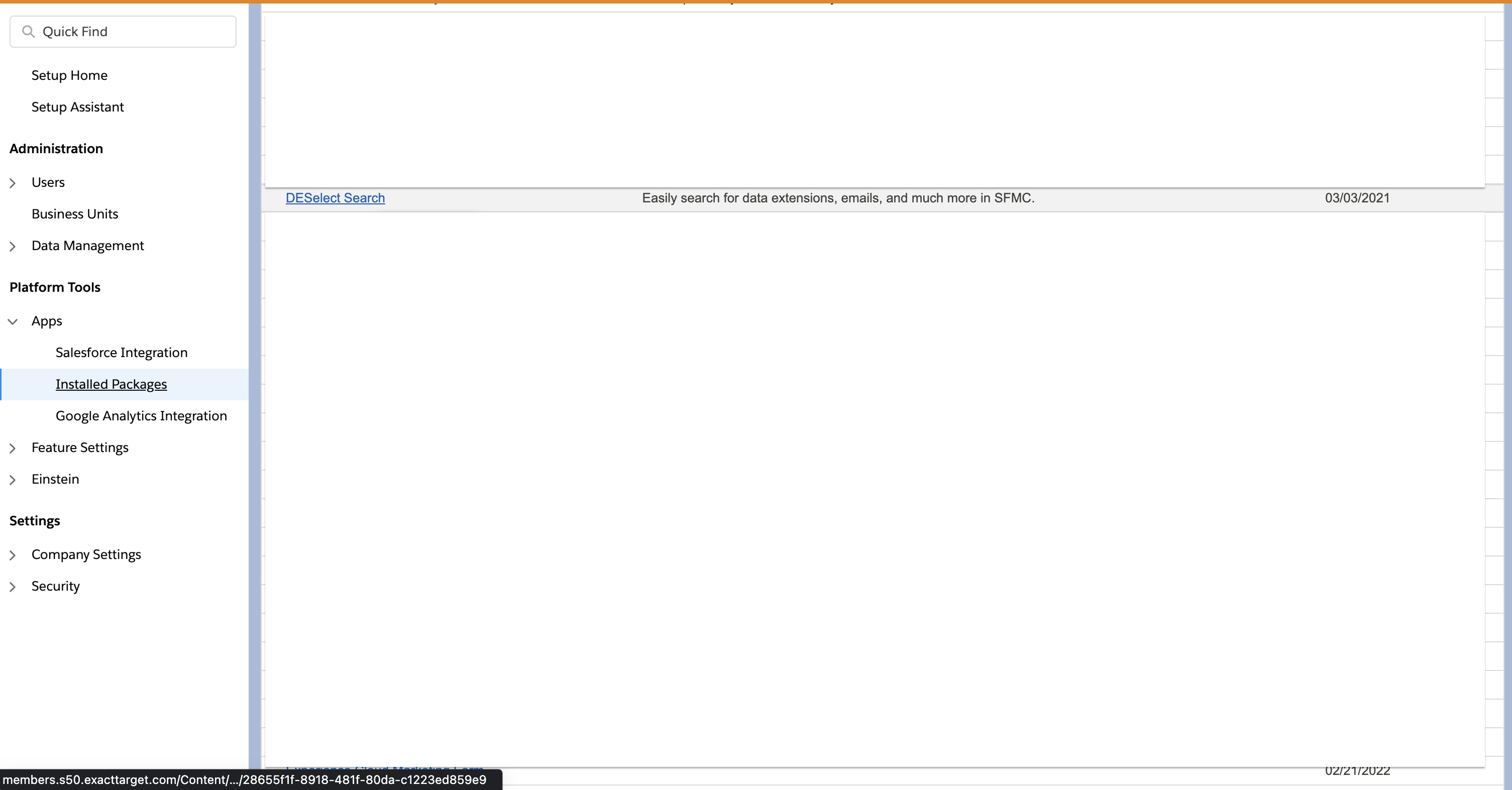Select Company Settings in sidebar

[86, 554]
